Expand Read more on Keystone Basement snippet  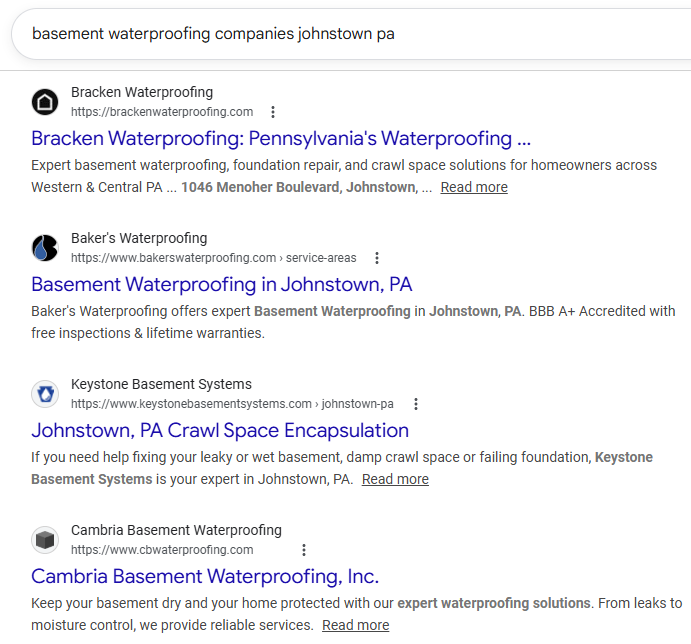pos(395,479)
